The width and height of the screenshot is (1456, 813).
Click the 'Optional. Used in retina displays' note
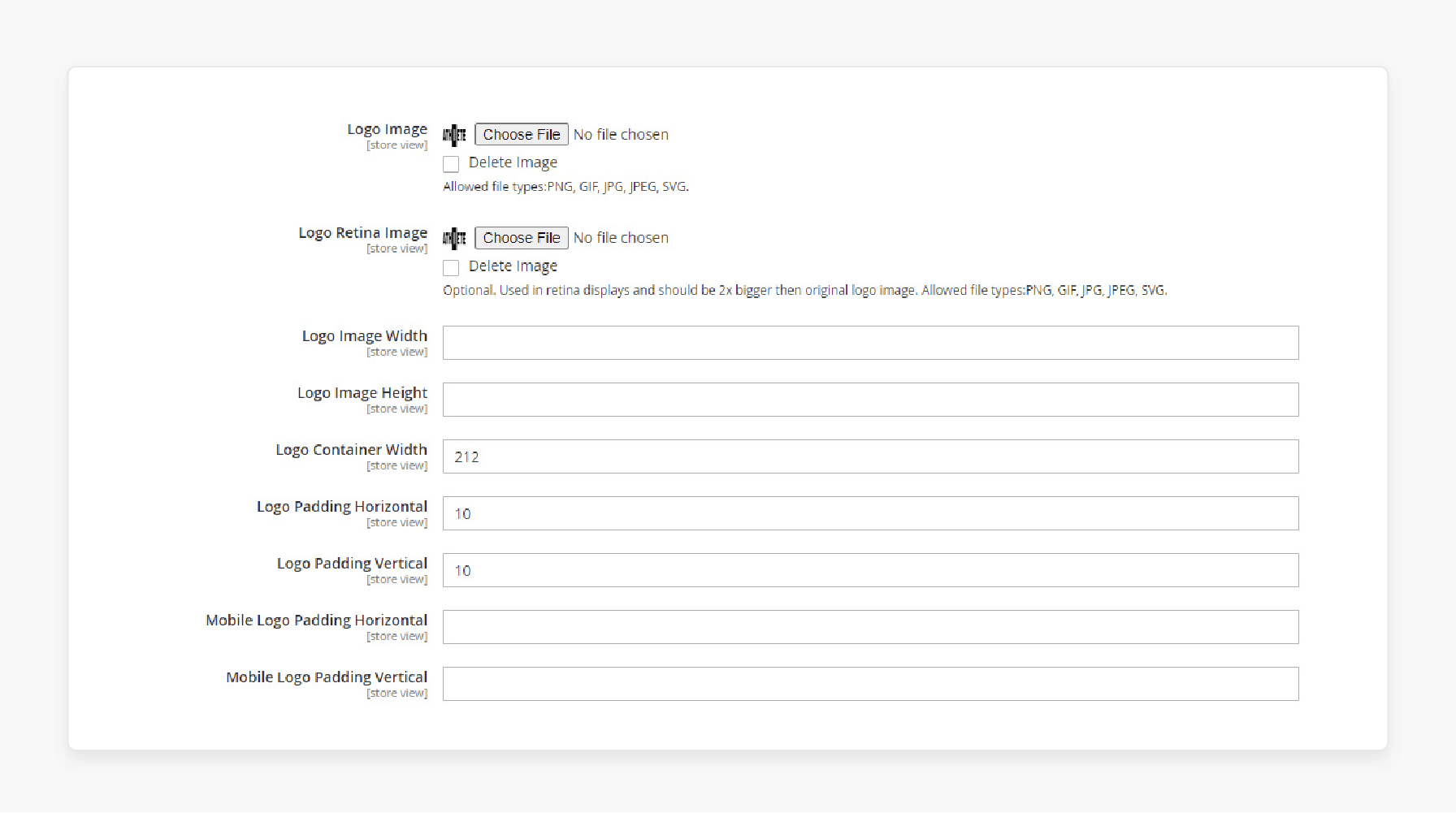pos(804,290)
